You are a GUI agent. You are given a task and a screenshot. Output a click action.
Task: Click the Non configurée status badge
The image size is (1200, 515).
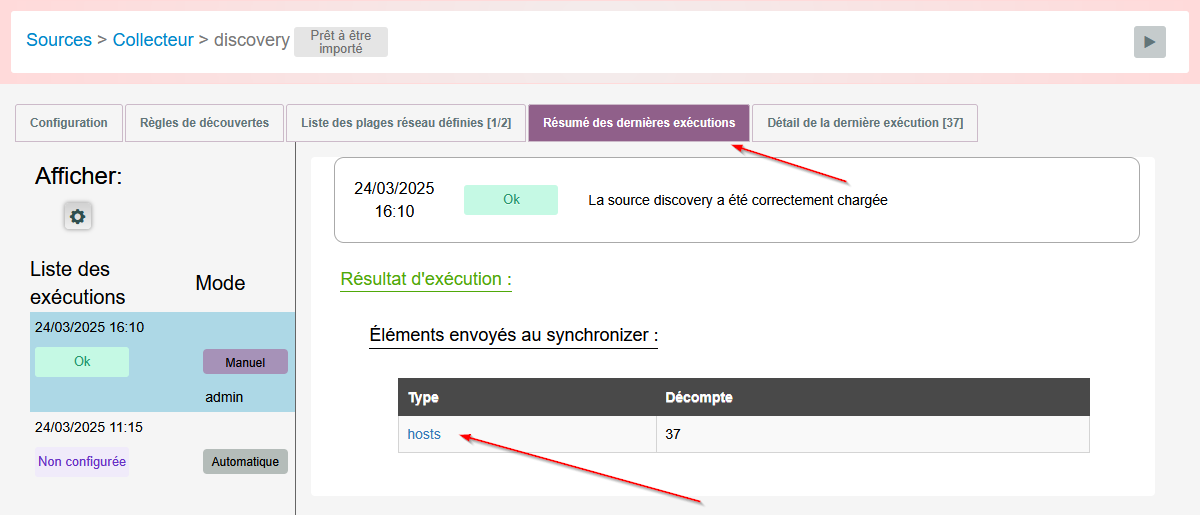coord(82,462)
